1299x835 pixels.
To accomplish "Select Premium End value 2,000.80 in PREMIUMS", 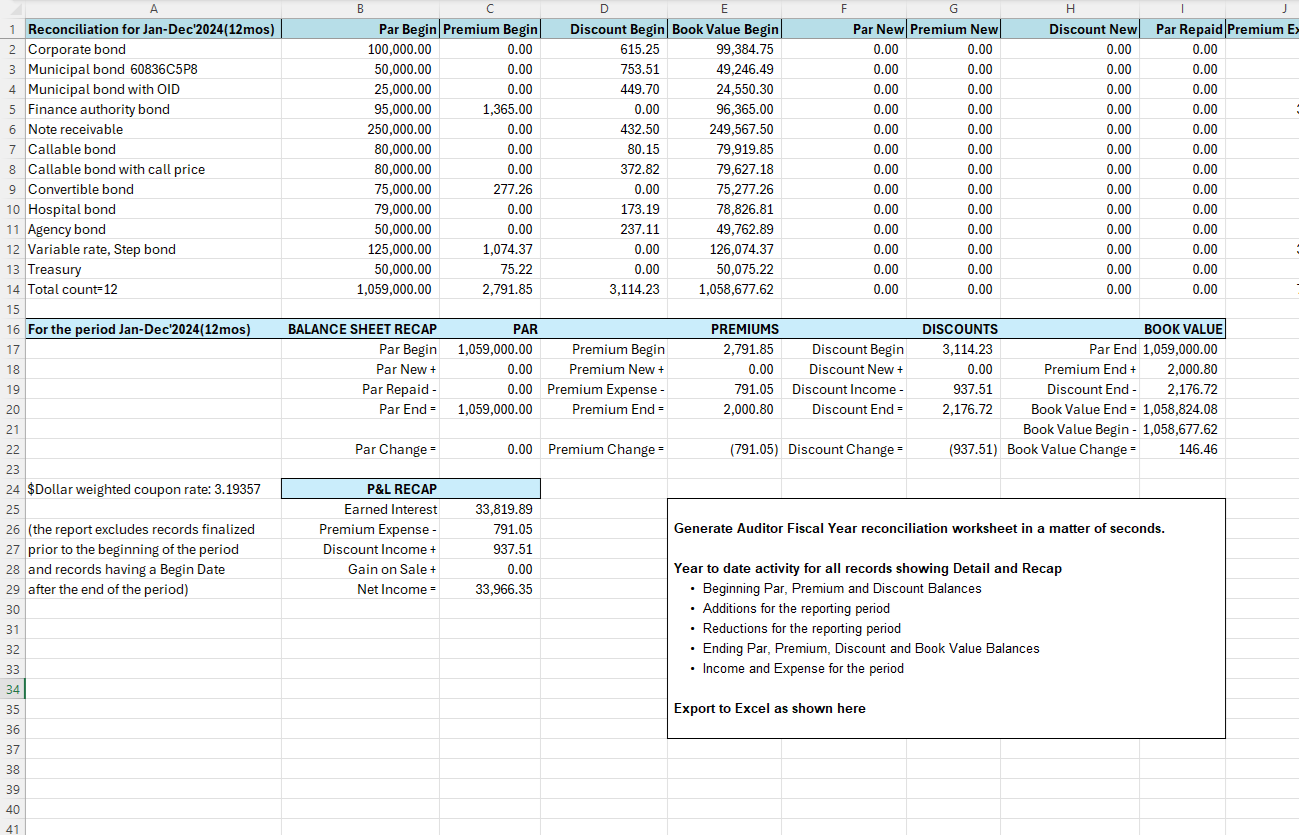I will (725, 409).
